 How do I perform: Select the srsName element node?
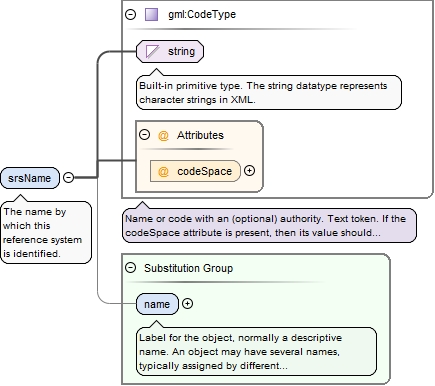(x=30, y=178)
